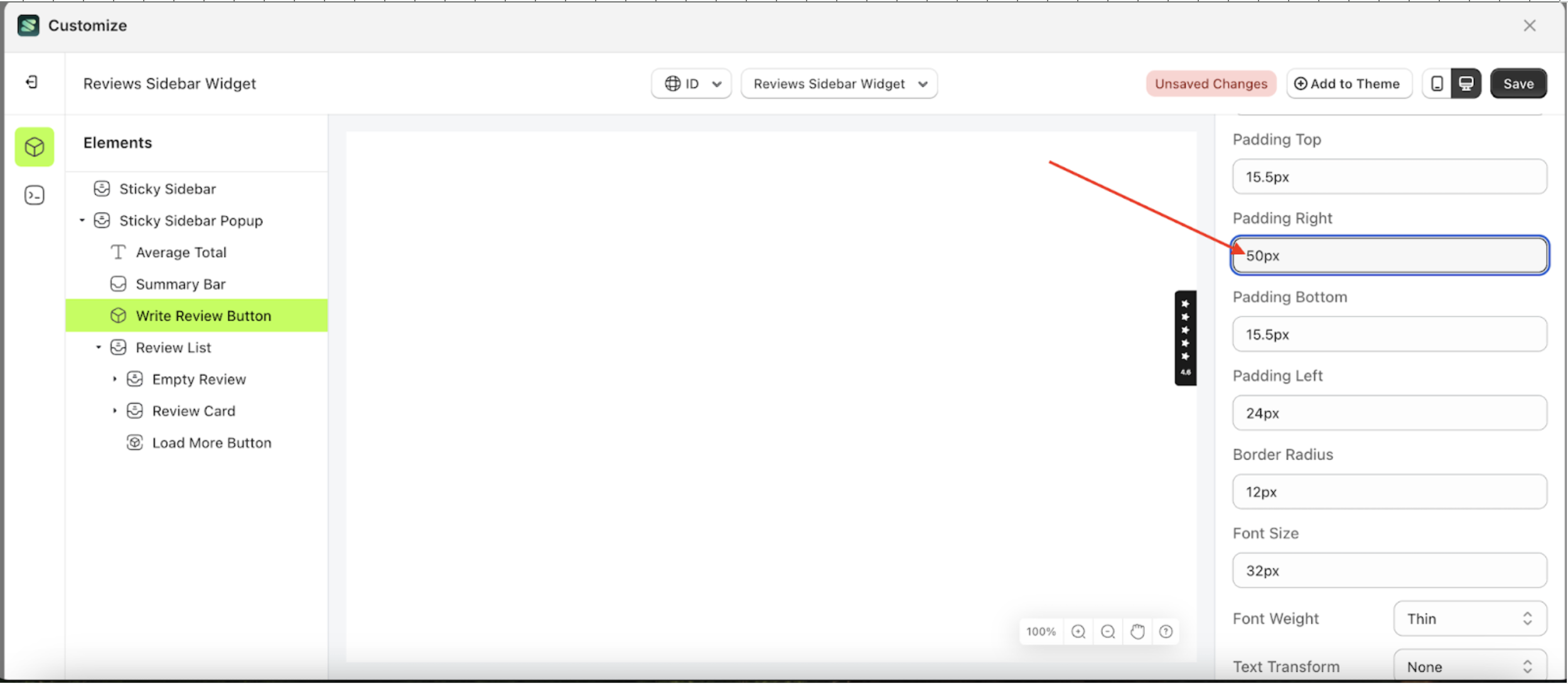The height and width of the screenshot is (684, 1568).
Task: Zoom in using the magnifier plus icon
Action: click(1078, 631)
